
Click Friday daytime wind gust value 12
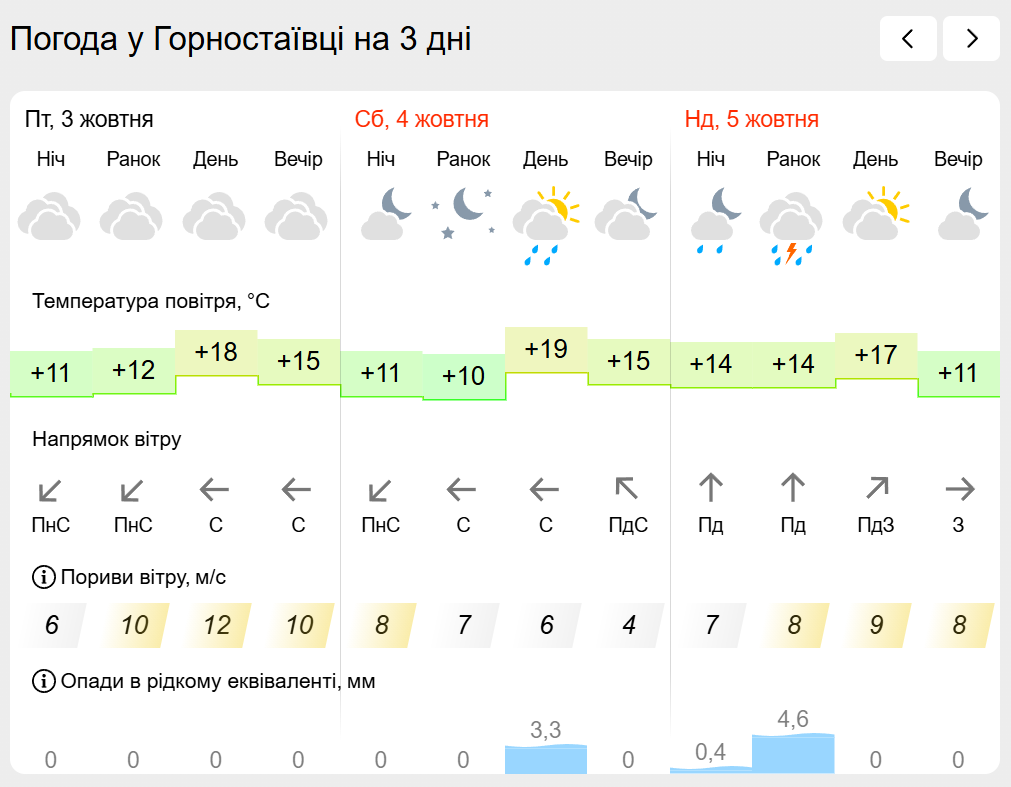point(216,626)
